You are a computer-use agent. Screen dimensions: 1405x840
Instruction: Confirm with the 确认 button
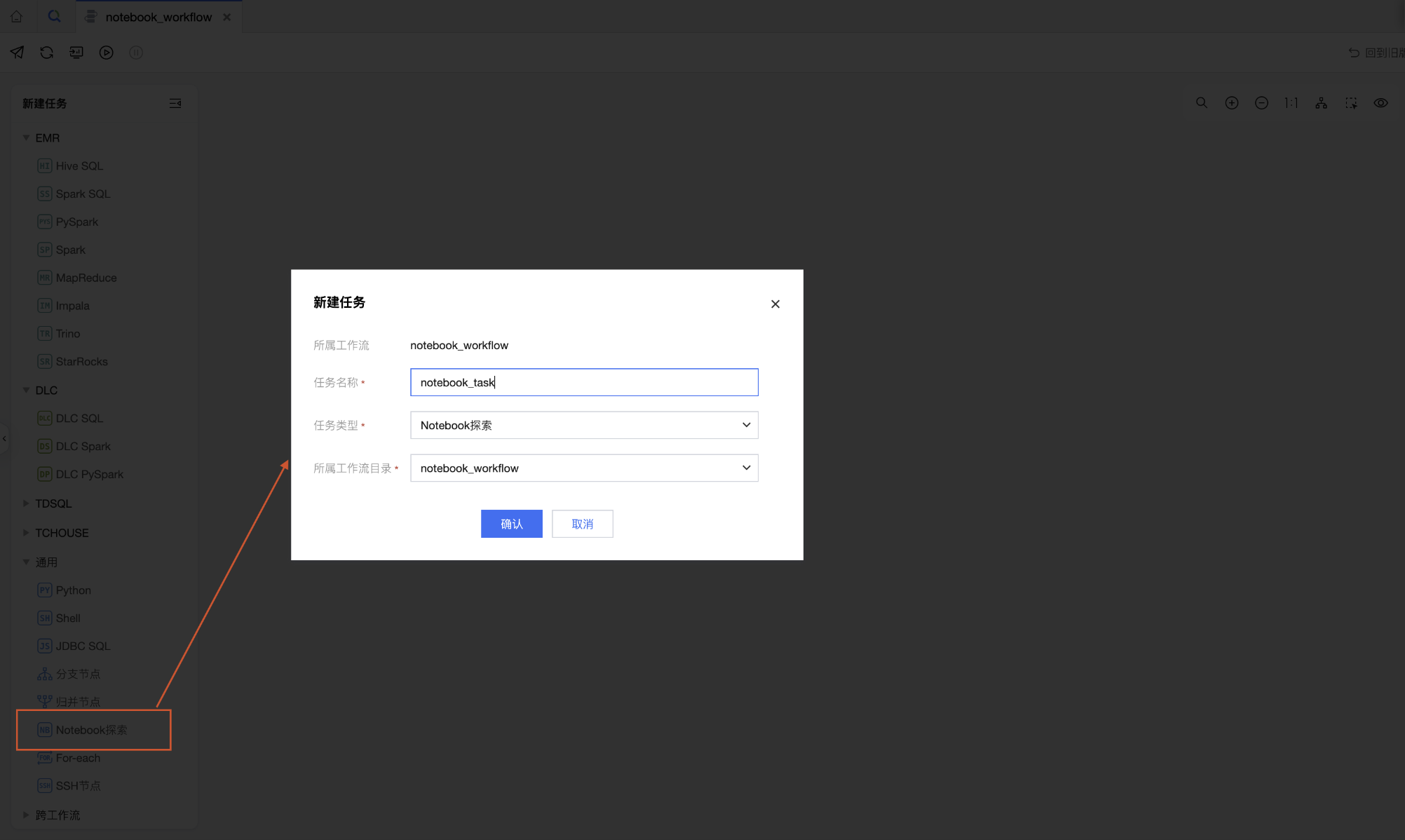511,524
